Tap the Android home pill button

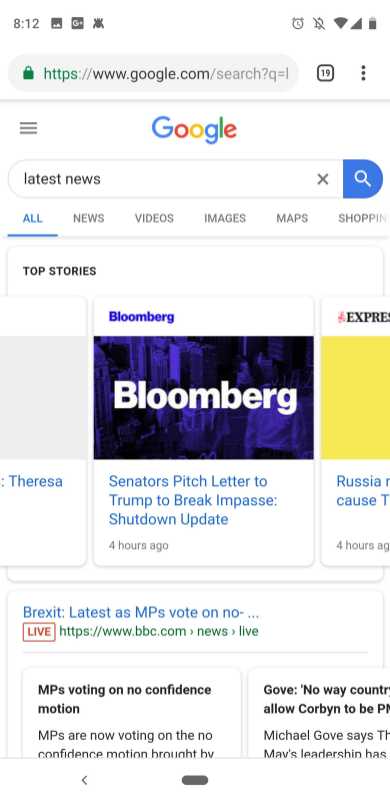click(x=195, y=780)
